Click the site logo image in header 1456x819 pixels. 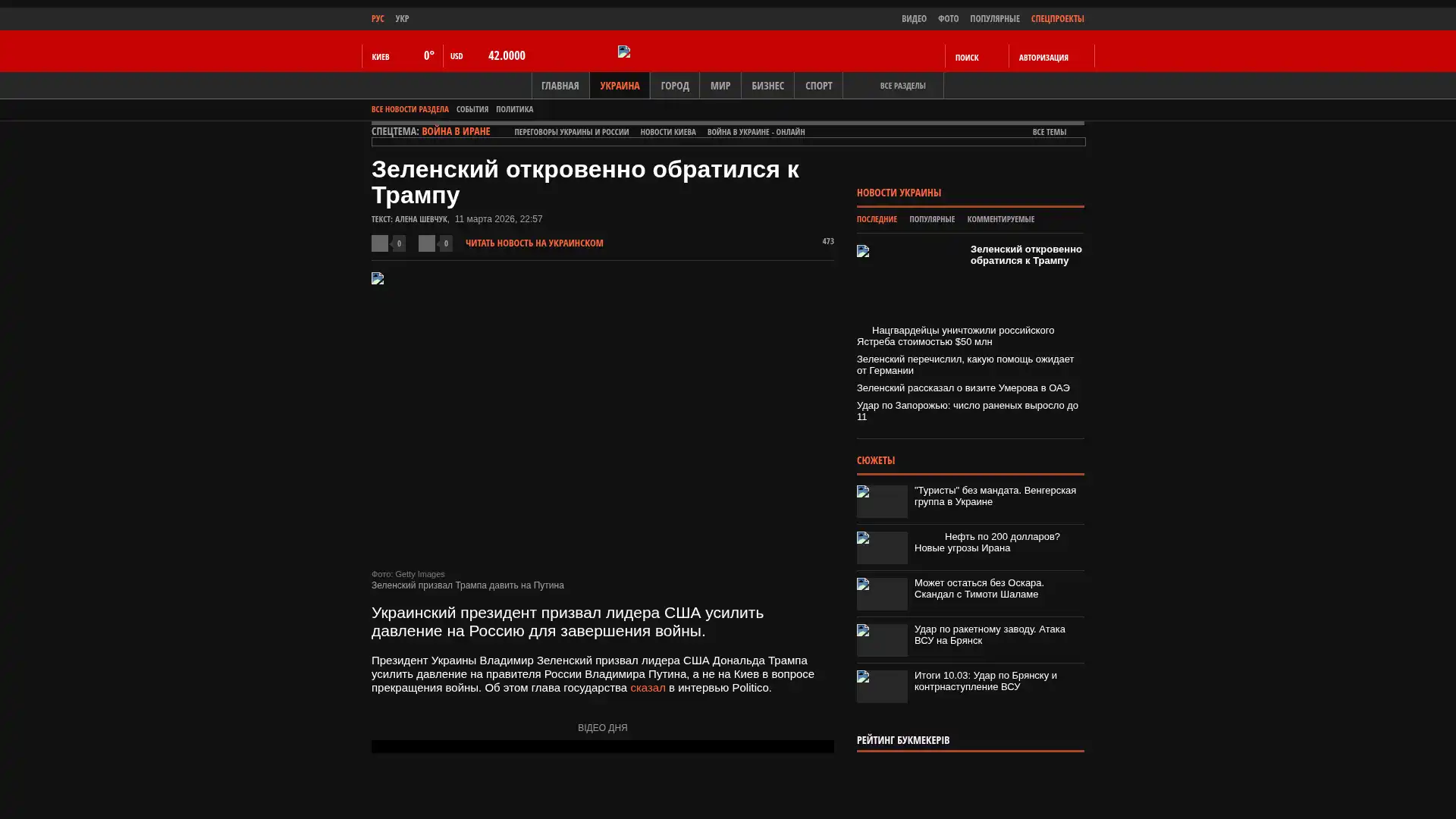(x=624, y=52)
